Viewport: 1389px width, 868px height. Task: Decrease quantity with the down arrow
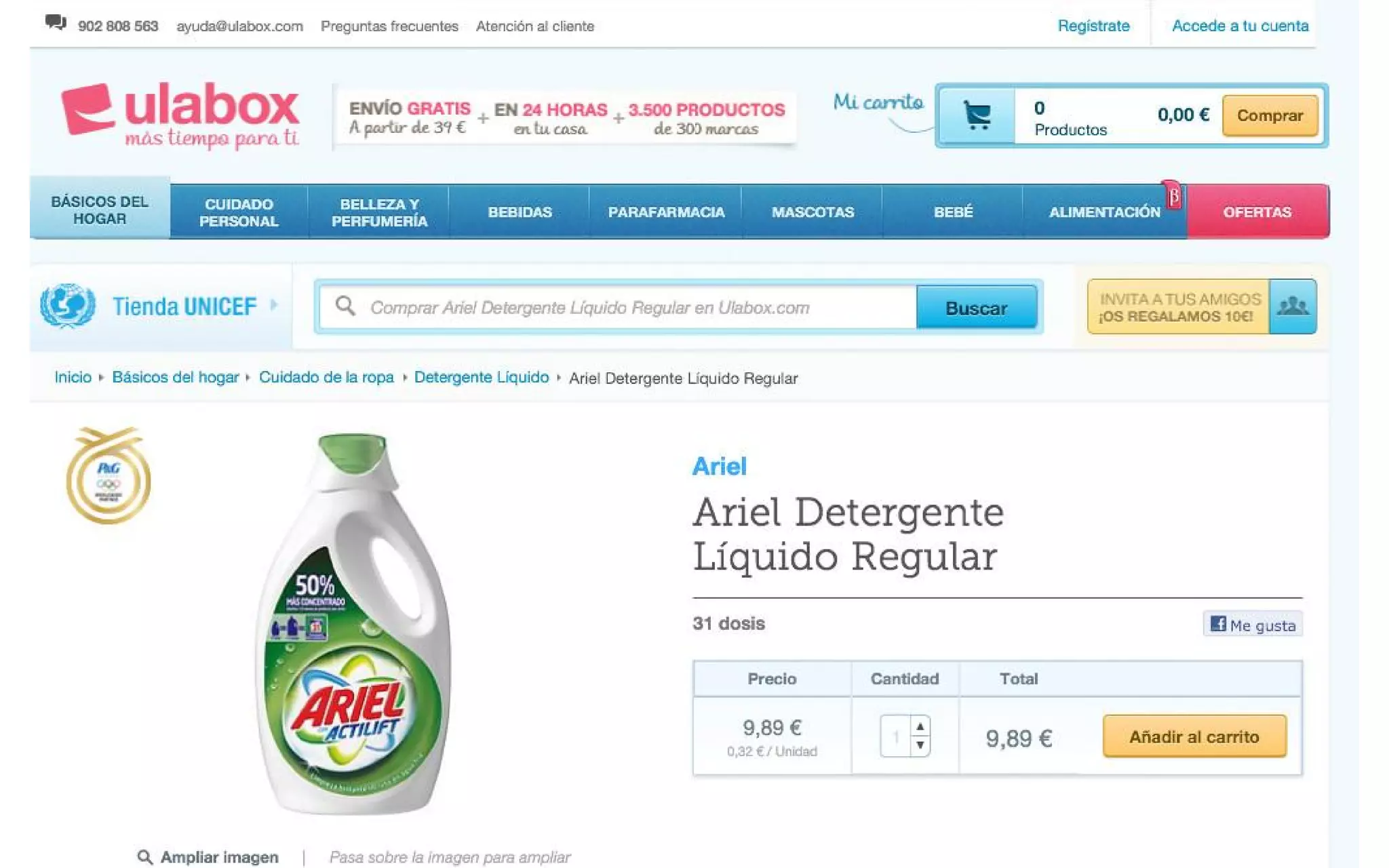point(920,745)
